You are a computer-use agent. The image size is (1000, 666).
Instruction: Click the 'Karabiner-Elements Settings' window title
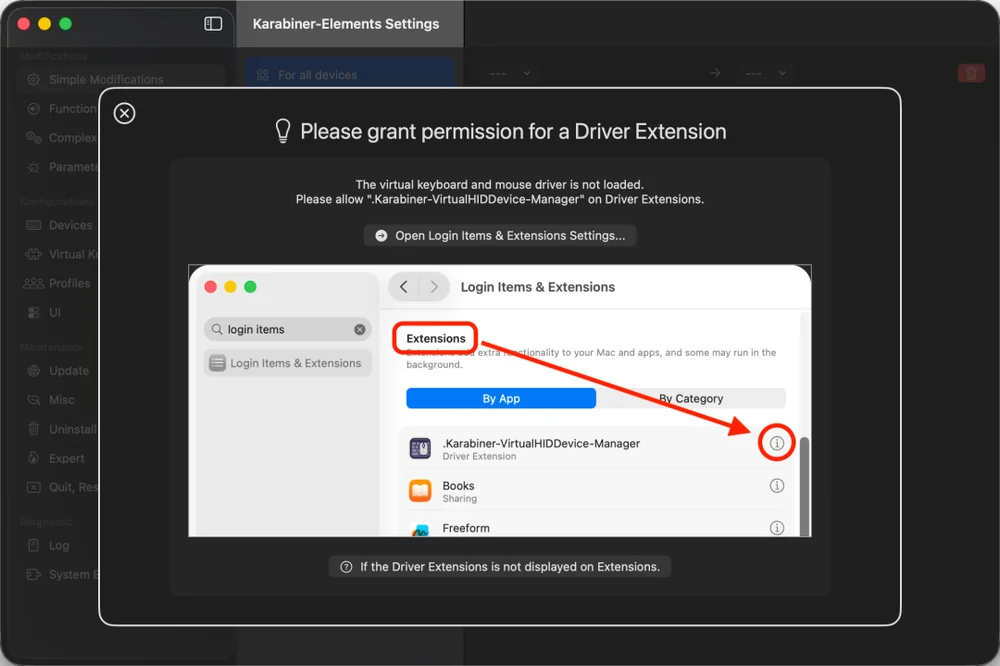click(x=346, y=24)
